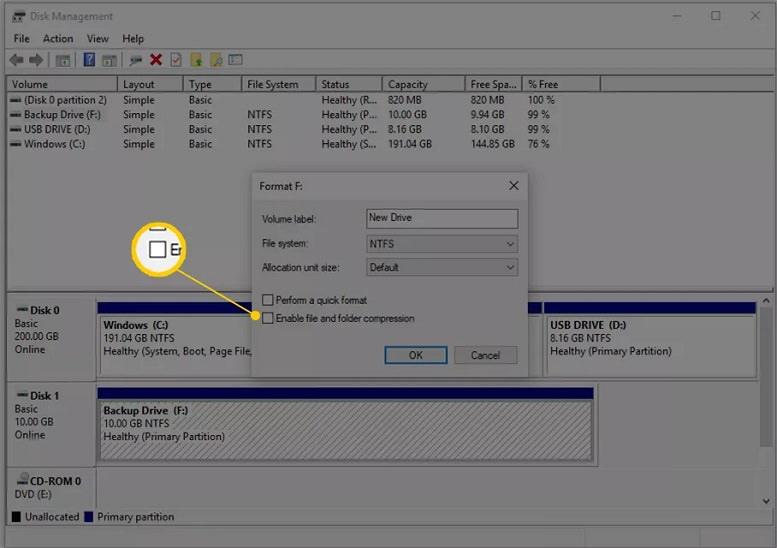Viewport: 777px width, 548px height.
Task: Select the USB DRIVE (D:) partition block
Action: pyautogui.click(x=650, y=339)
